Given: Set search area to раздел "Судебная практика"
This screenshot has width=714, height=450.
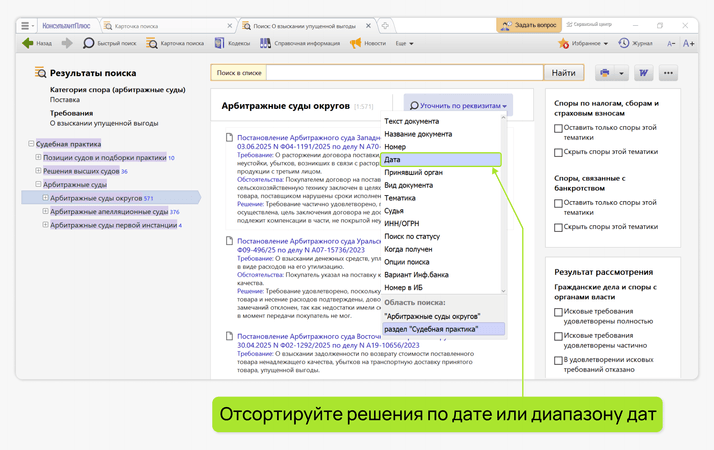Looking at the screenshot, I should click(444, 329).
